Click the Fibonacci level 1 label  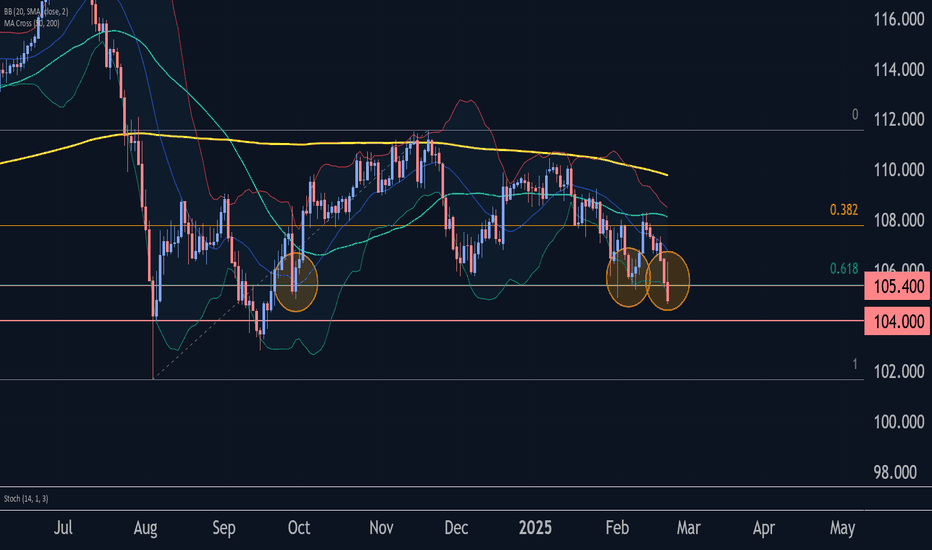coord(855,364)
